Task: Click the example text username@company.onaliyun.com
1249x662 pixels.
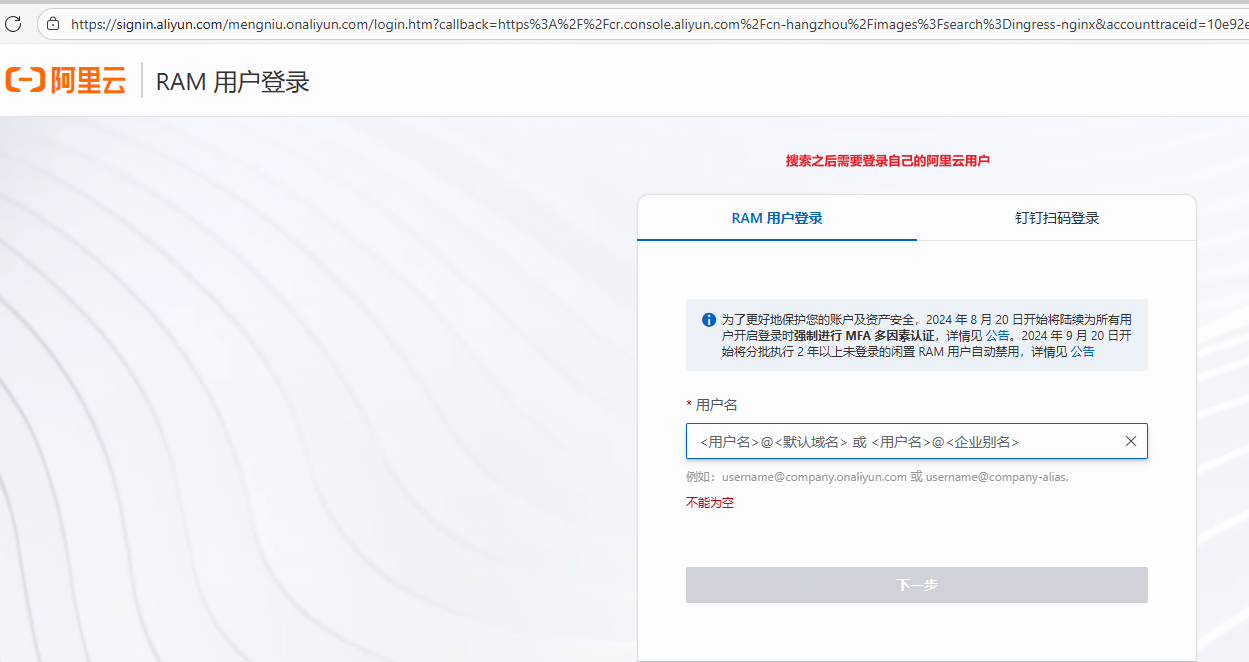Action: pyautogui.click(x=814, y=477)
